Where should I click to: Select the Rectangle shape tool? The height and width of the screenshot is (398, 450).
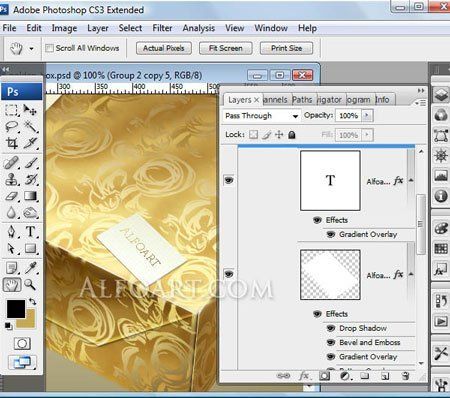(30, 249)
